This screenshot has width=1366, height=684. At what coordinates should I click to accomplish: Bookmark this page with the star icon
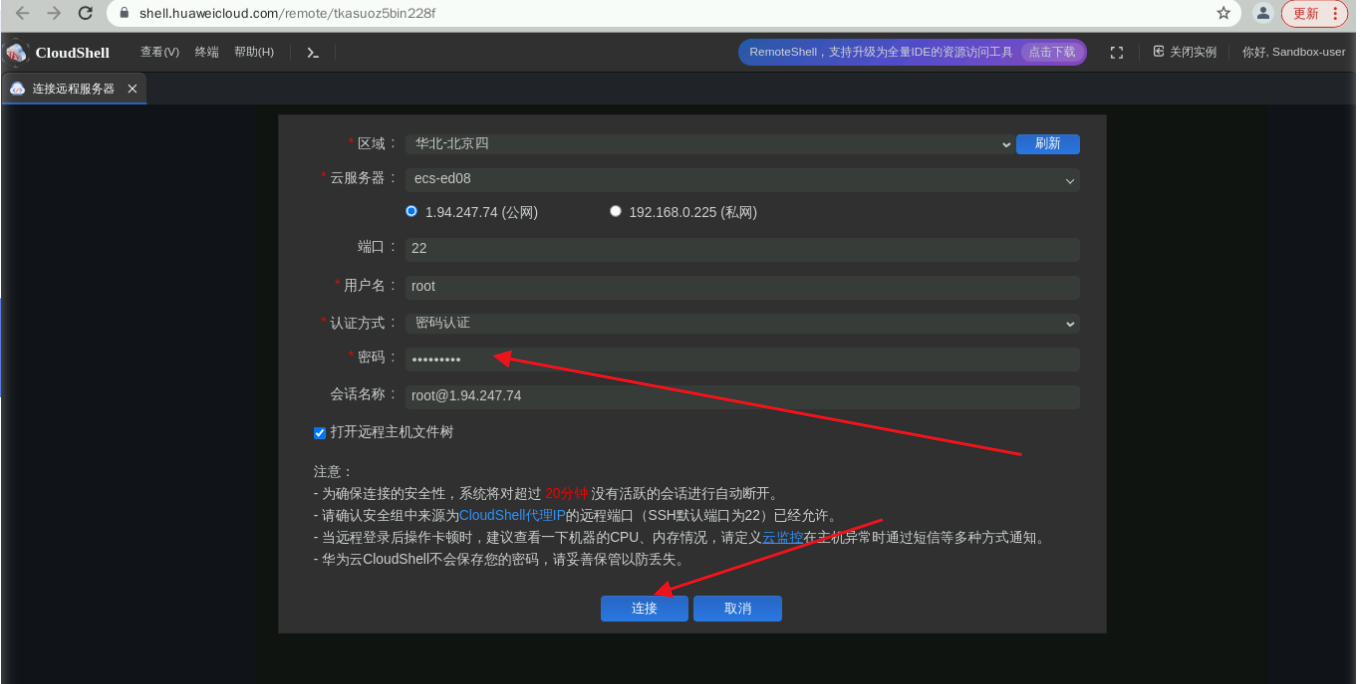(x=1224, y=14)
